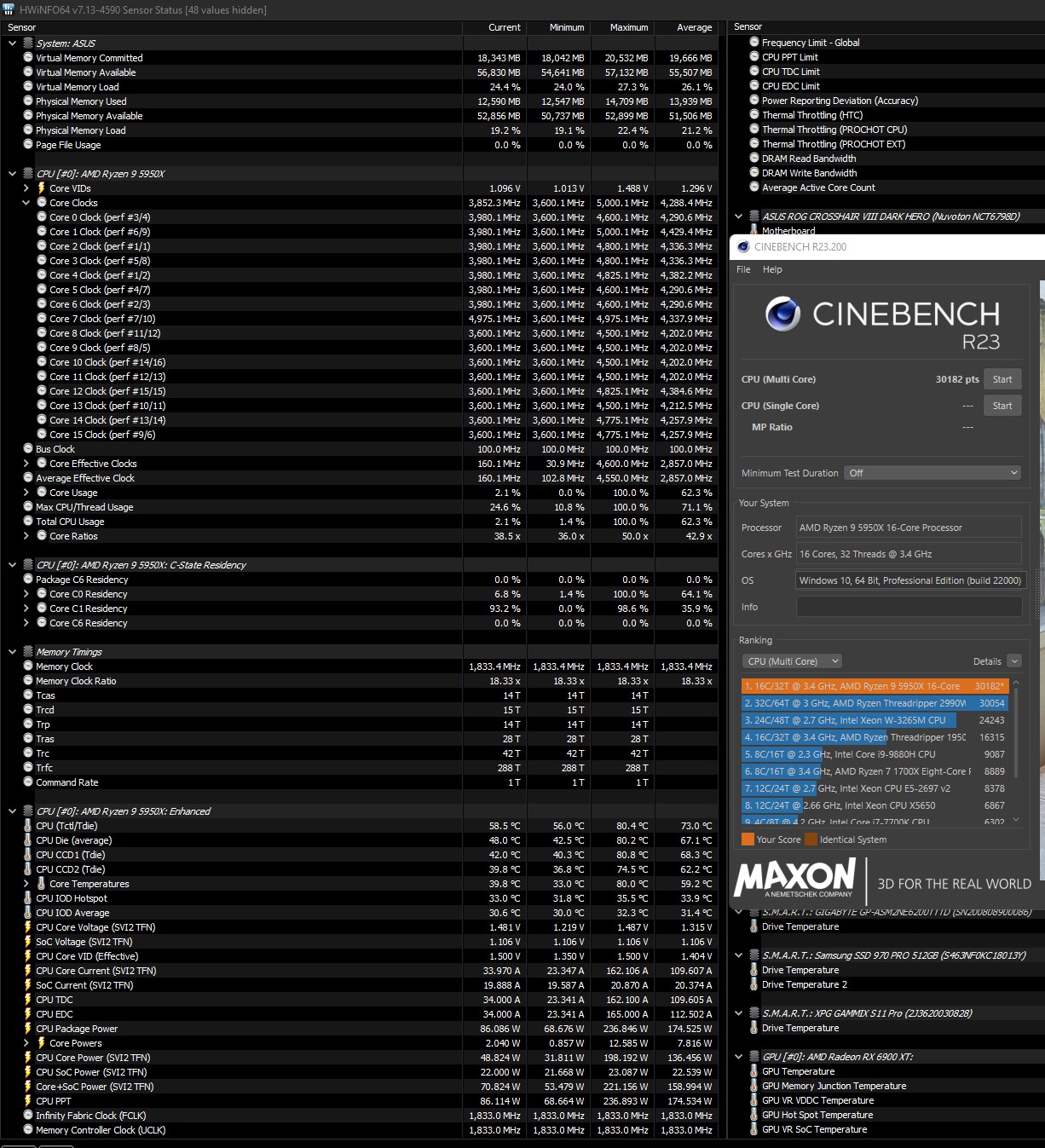
Task: Click the GPU Temperature thermometer icon
Action: [x=754, y=1071]
